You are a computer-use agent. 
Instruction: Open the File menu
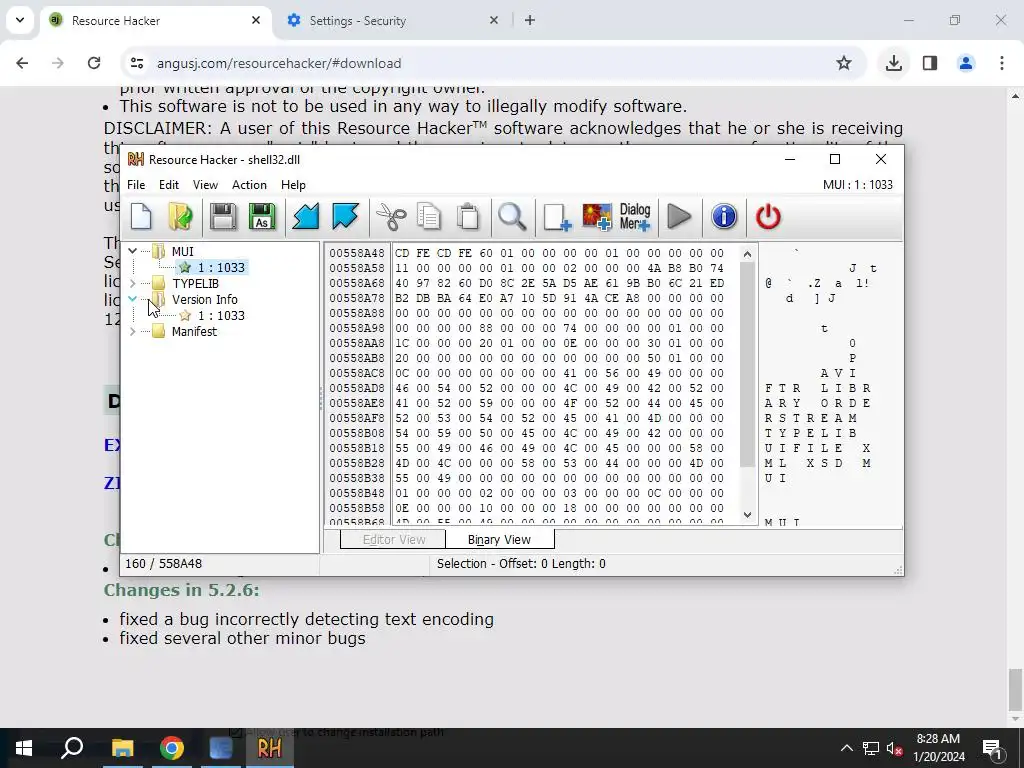136,185
